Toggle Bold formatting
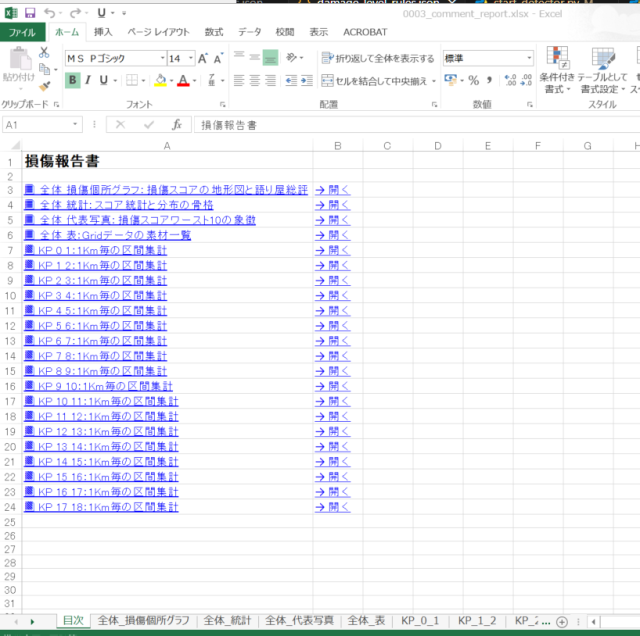This screenshot has width=640, height=636. coord(72,80)
